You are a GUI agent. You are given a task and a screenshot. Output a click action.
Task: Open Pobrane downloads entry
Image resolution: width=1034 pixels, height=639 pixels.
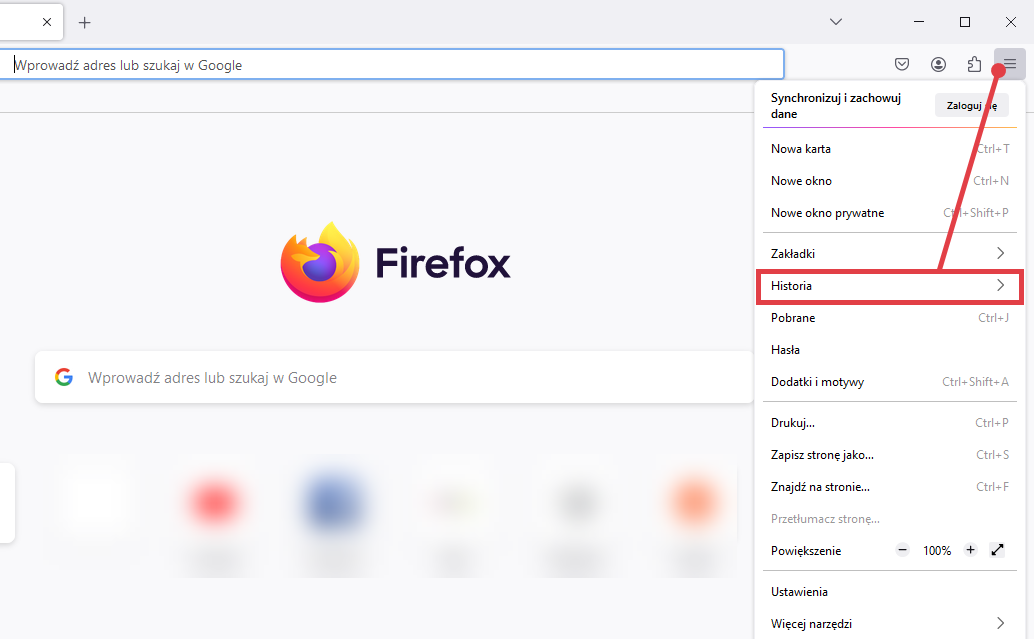point(890,318)
